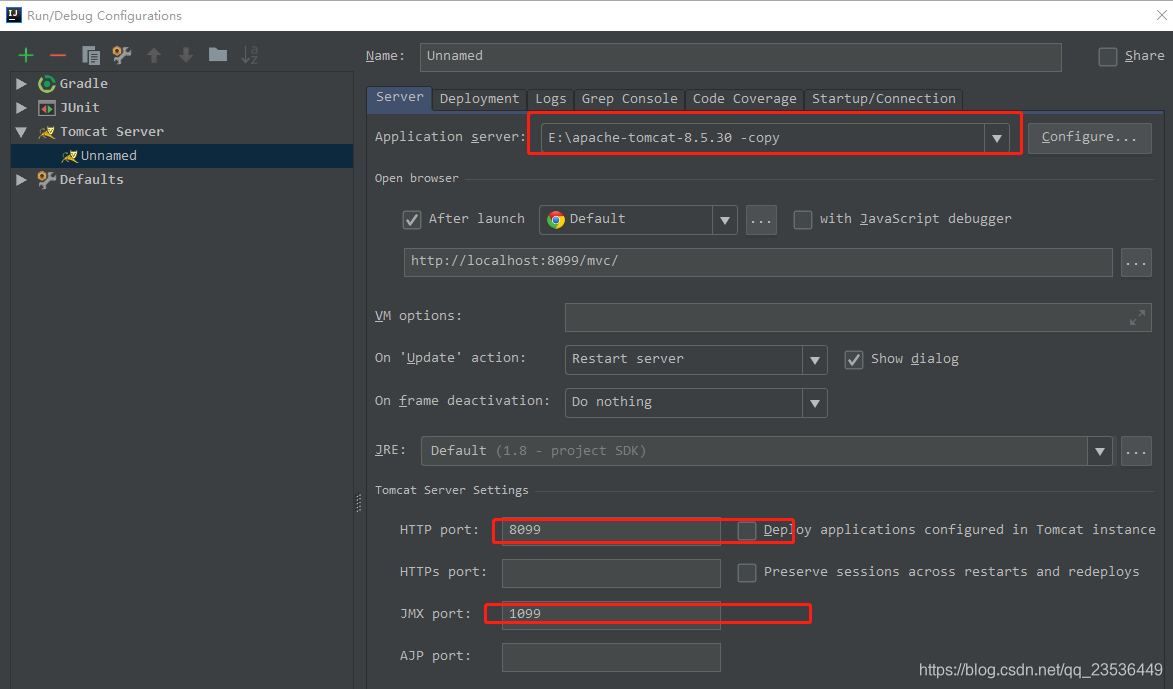
Task: Click the AJP port field
Action: pyautogui.click(x=611, y=657)
